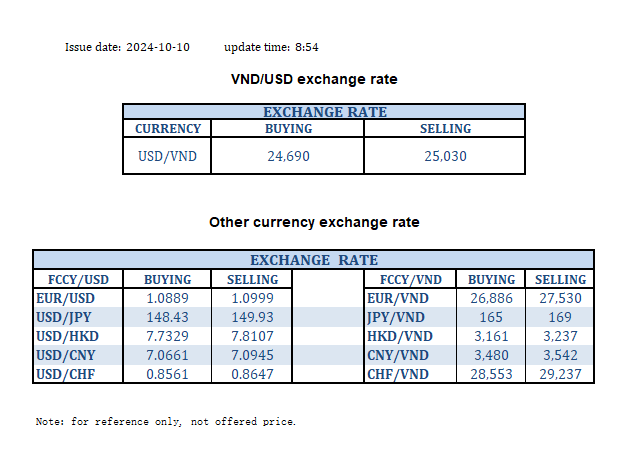Click the reference-only note text
The height and width of the screenshot is (453, 634).
(166, 422)
